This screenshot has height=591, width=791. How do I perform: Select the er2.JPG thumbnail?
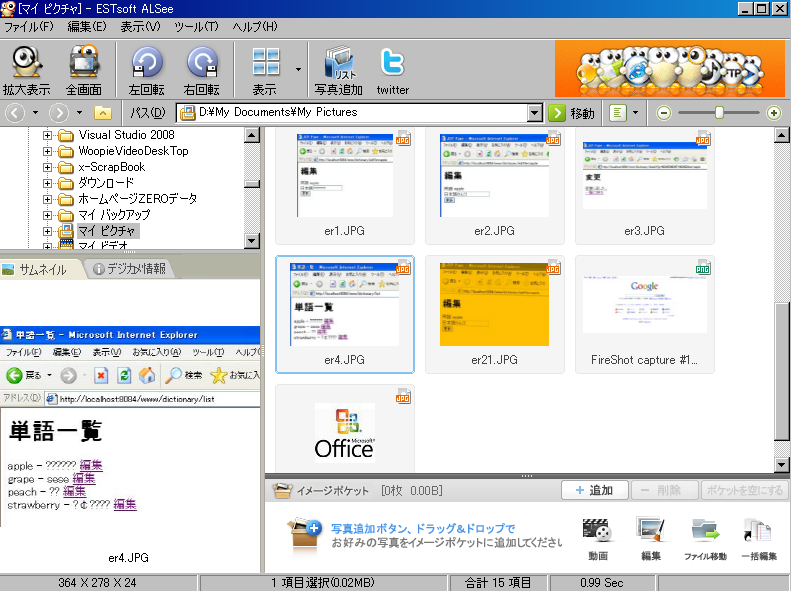pyautogui.click(x=494, y=186)
